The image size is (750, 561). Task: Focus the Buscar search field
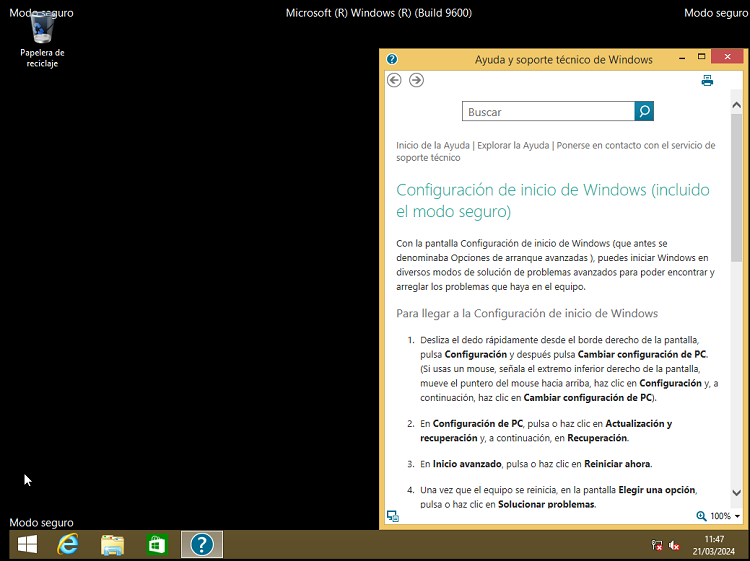pos(548,112)
